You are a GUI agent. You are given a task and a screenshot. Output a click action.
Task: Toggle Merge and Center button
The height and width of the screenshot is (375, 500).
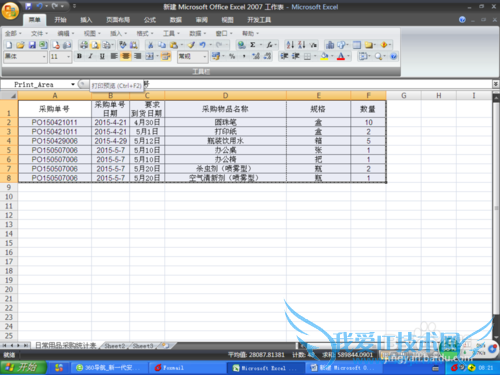tap(149, 56)
